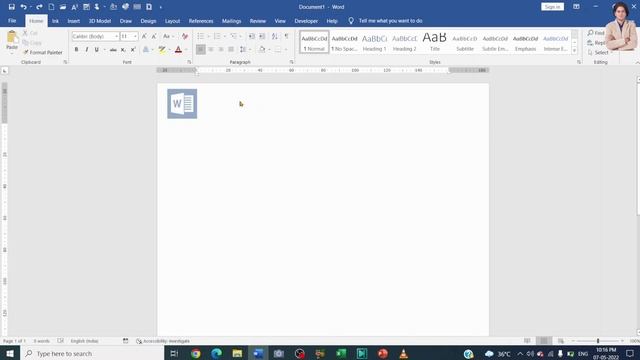The image size is (640, 360).
Task: Apply the Heading 1 style
Action: pos(374,42)
